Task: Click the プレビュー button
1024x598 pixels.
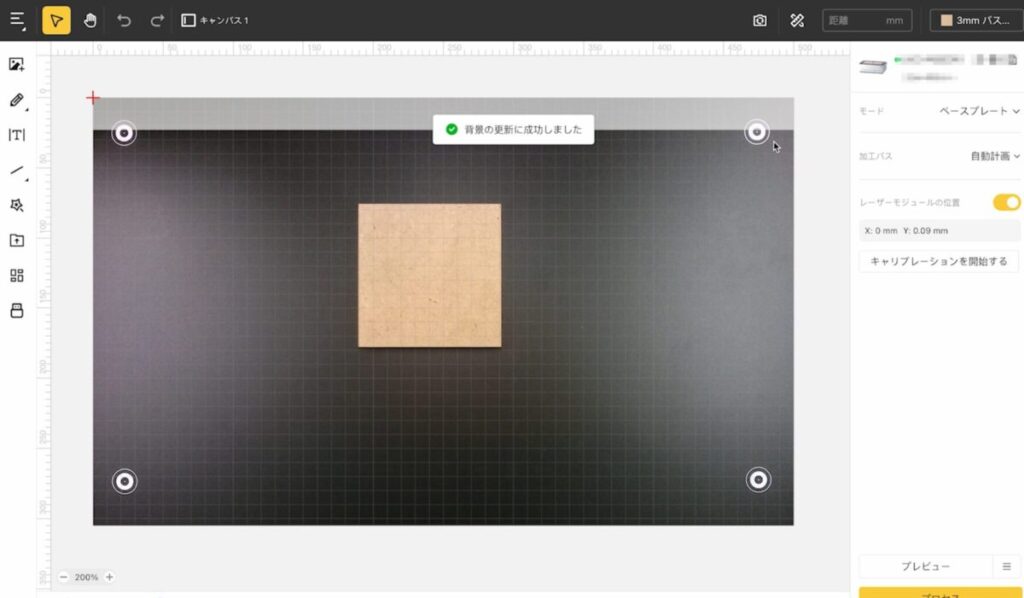Action: pyautogui.click(x=925, y=566)
